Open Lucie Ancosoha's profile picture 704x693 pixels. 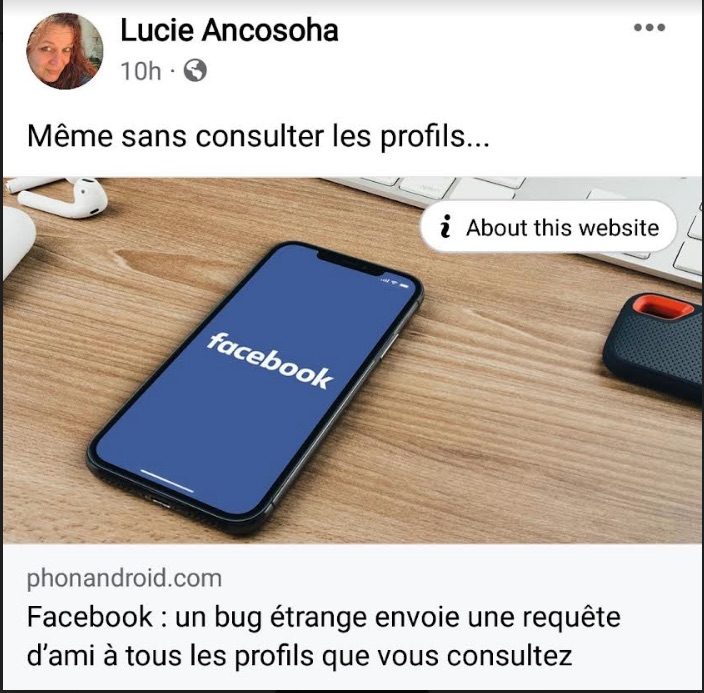tap(65, 51)
